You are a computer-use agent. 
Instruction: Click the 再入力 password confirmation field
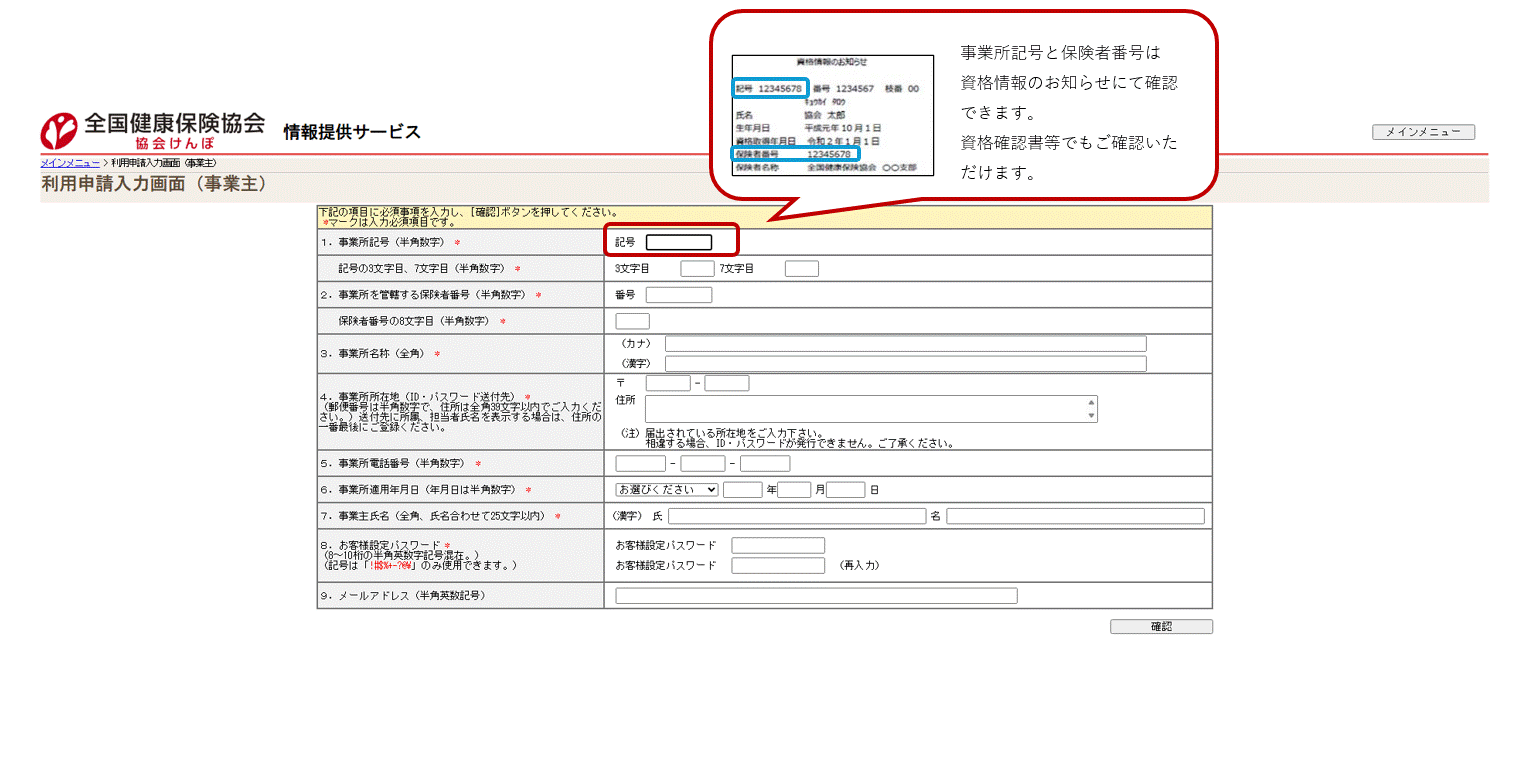pyautogui.click(x=778, y=565)
